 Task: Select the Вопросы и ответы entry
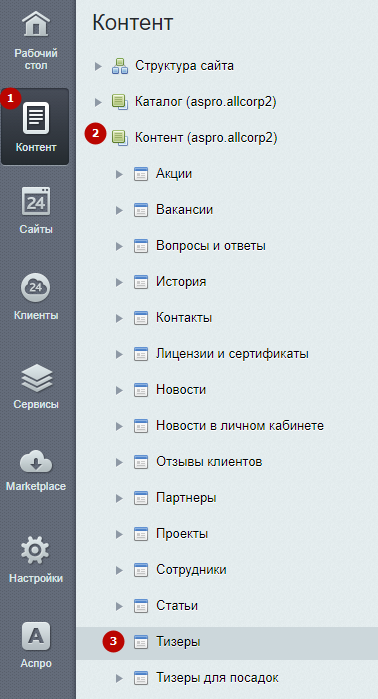pyautogui.click(x=211, y=246)
